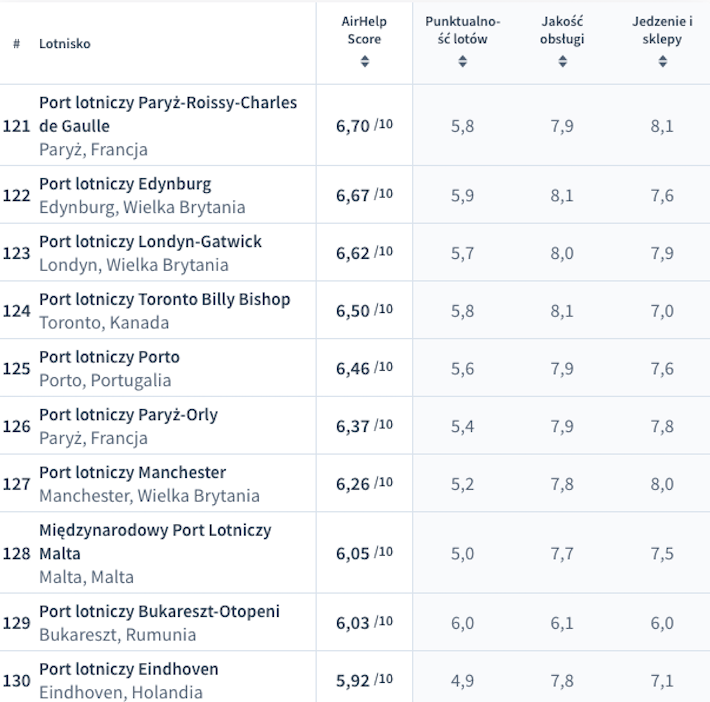The image size is (710, 702).
Task: Sort by Jakość obsługi arrows
Action: (562, 61)
